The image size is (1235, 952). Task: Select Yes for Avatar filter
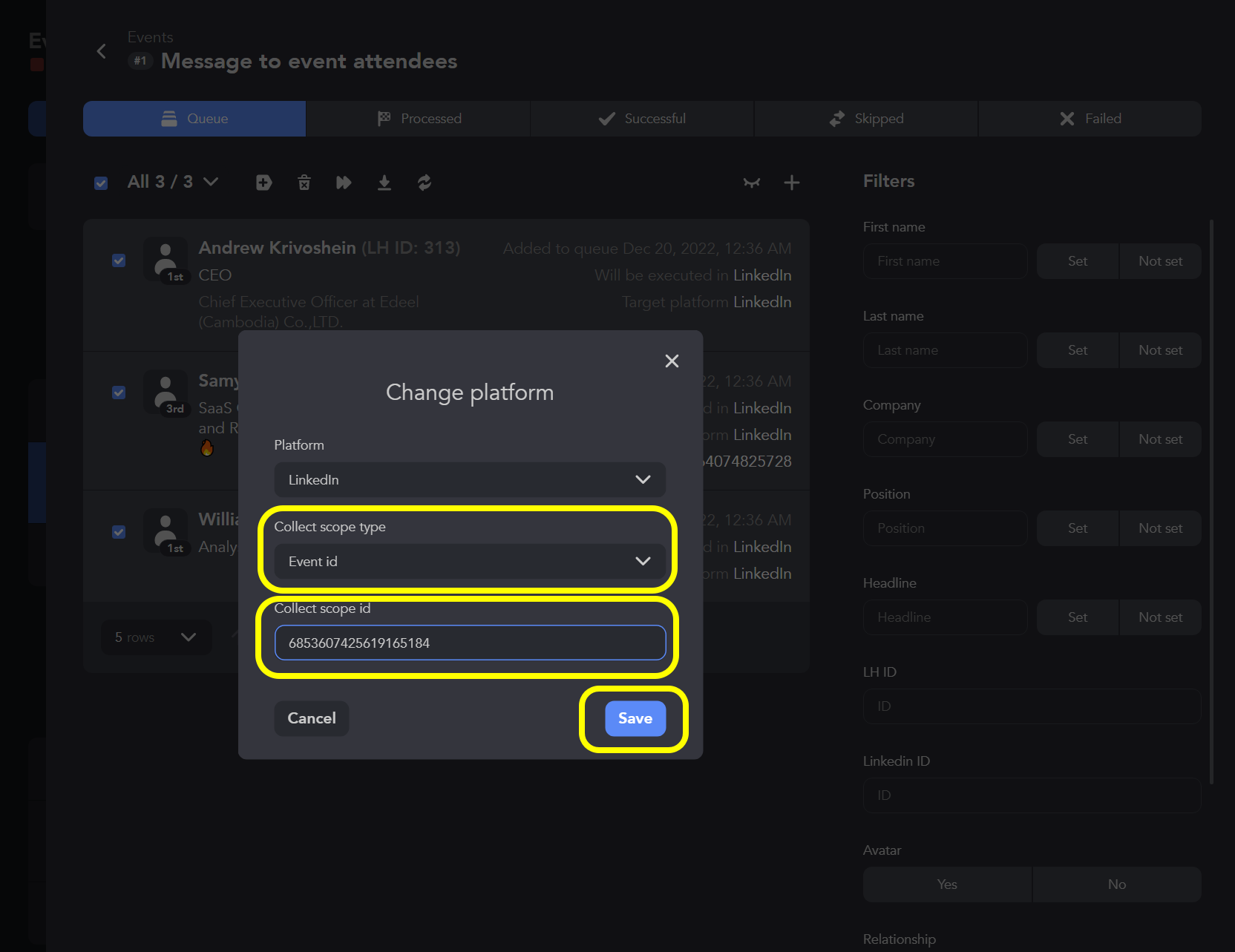[947, 884]
